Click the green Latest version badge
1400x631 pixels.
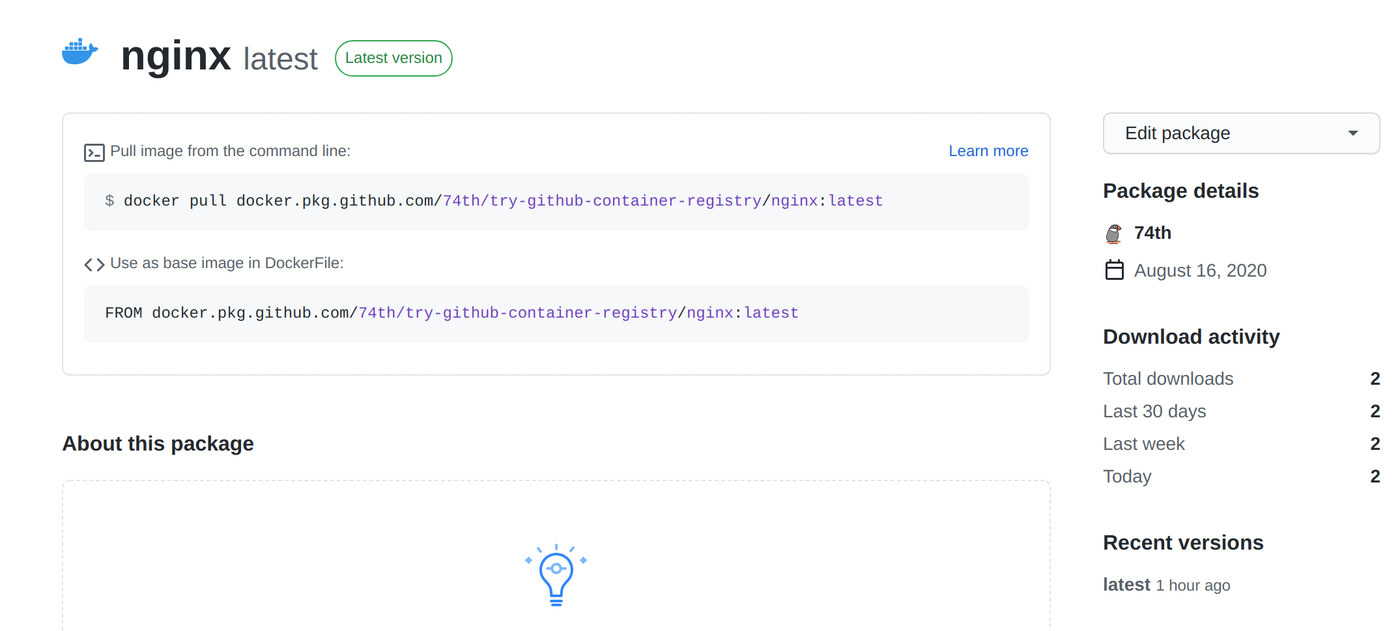click(393, 58)
